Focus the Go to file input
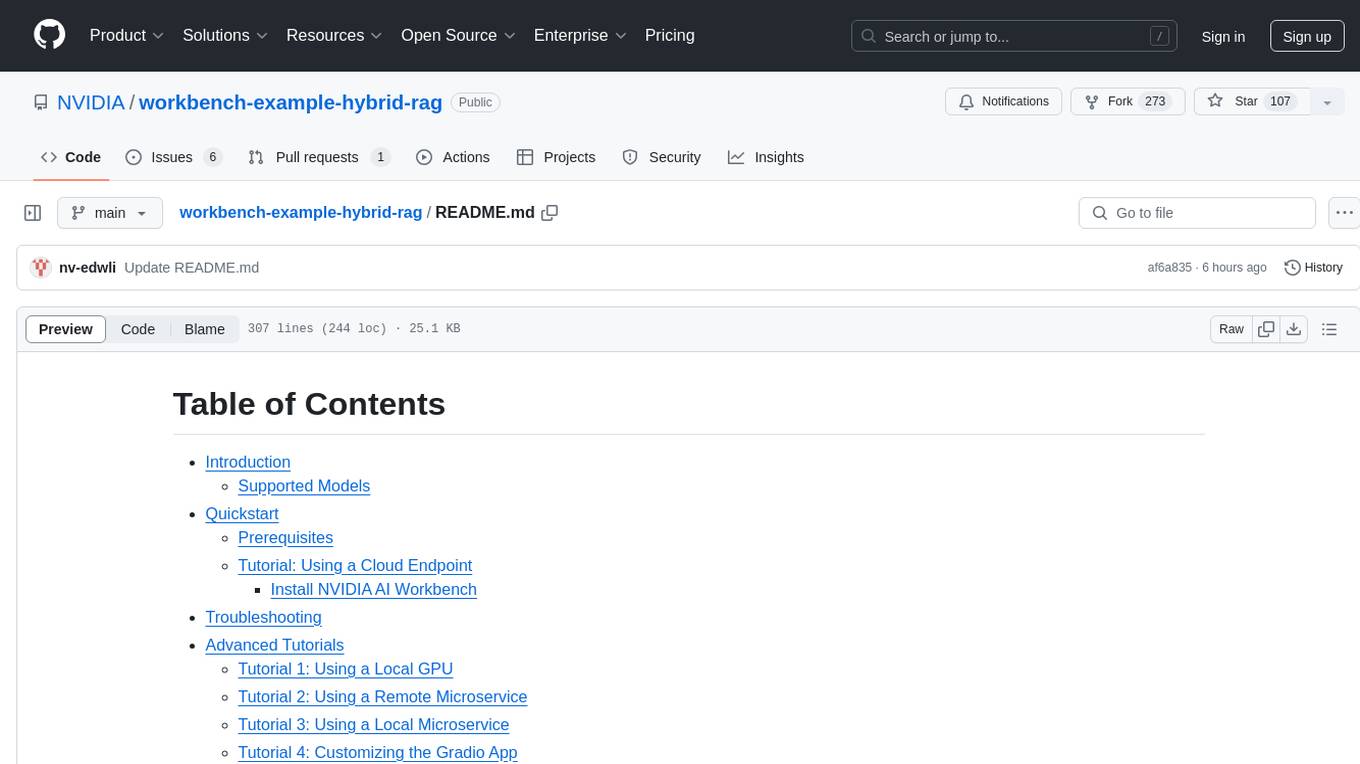This screenshot has height=764, width=1360. [x=1197, y=213]
